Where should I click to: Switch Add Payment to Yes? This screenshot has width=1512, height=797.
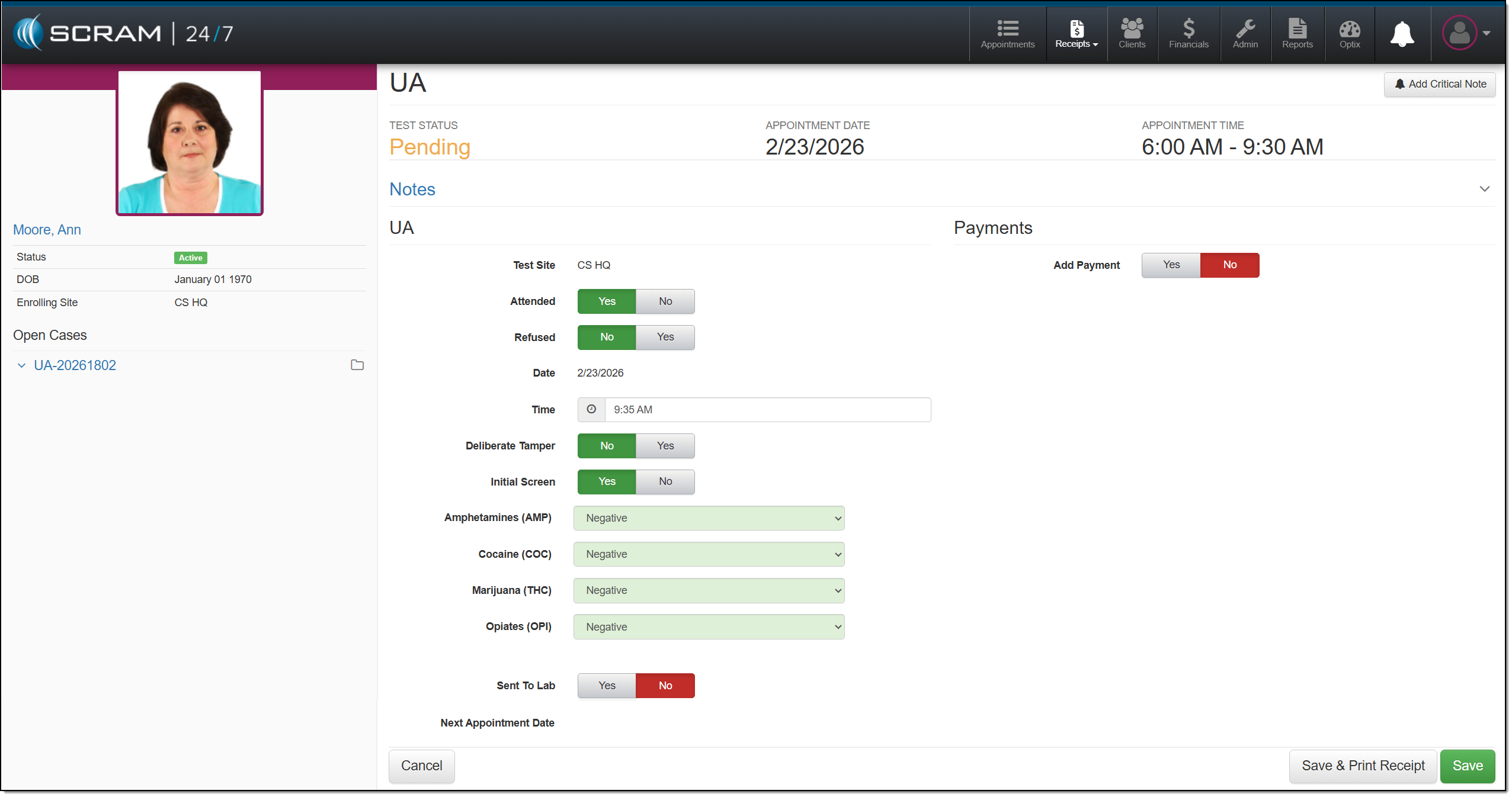coord(1171,265)
